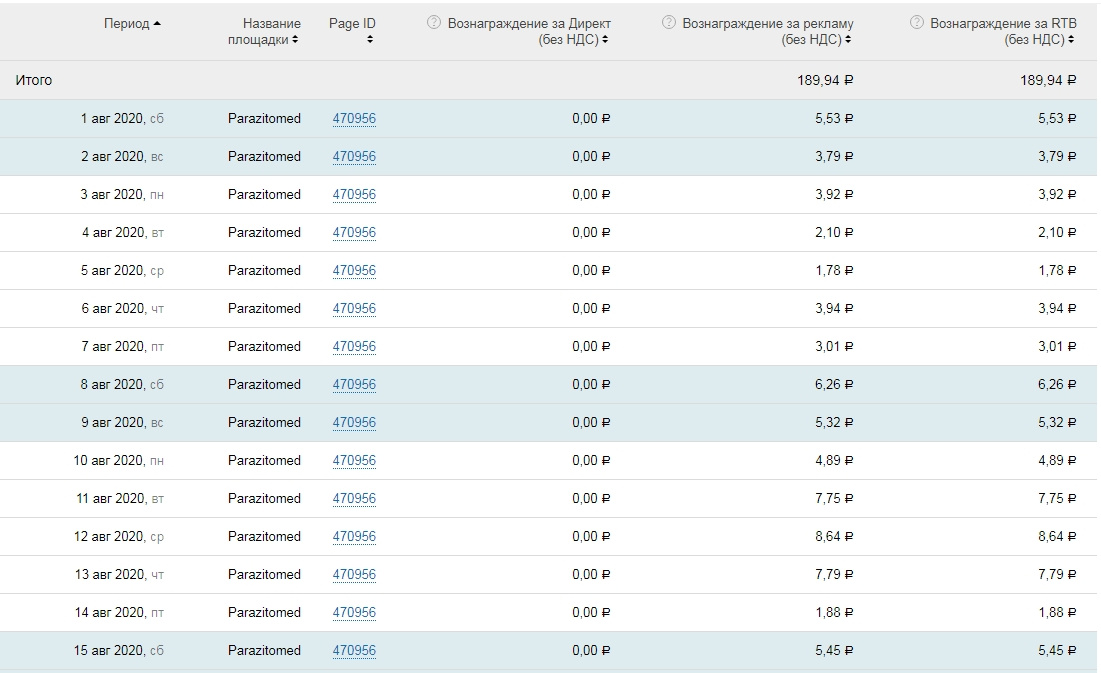The width and height of the screenshot is (1101, 673).
Task: Click sort arrows of RTB reward column
Action: [x=1071, y=40]
